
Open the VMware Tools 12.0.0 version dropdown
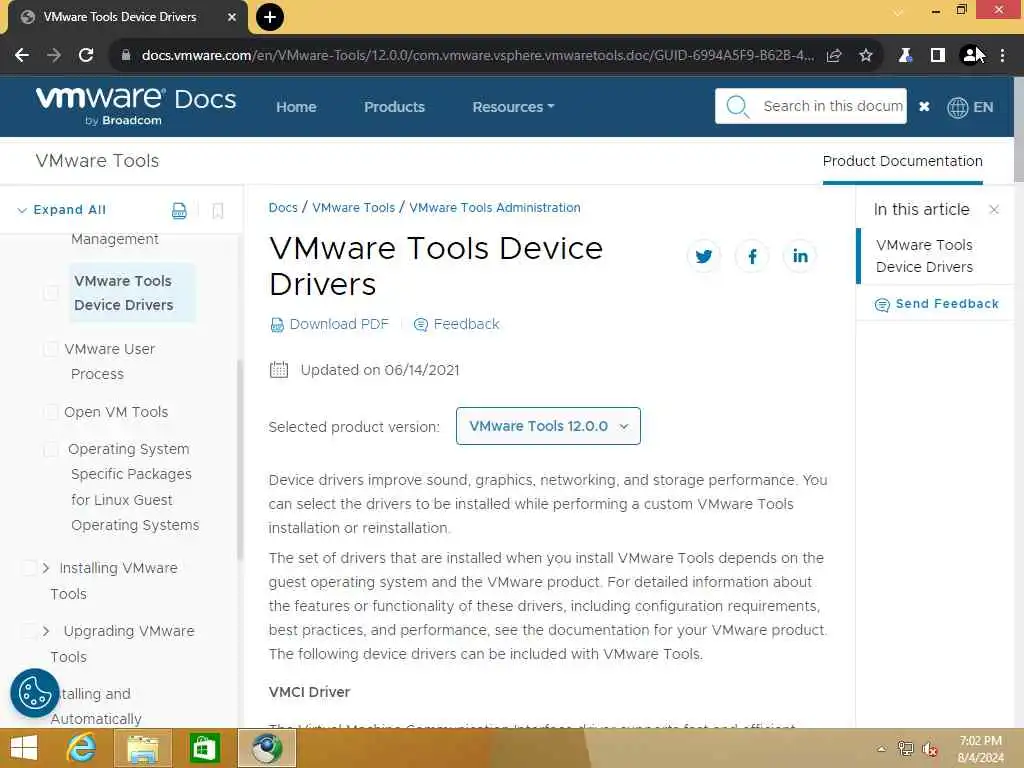click(548, 426)
